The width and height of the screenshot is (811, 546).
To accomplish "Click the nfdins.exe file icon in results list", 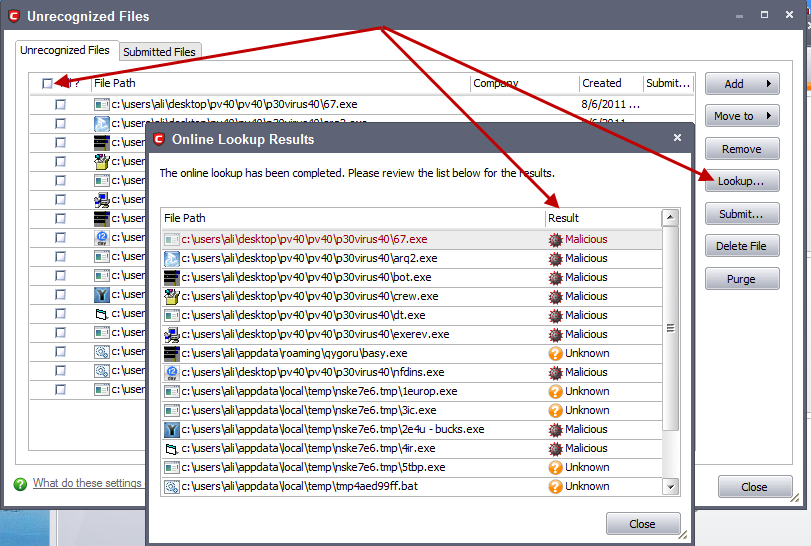I will 171,372.
